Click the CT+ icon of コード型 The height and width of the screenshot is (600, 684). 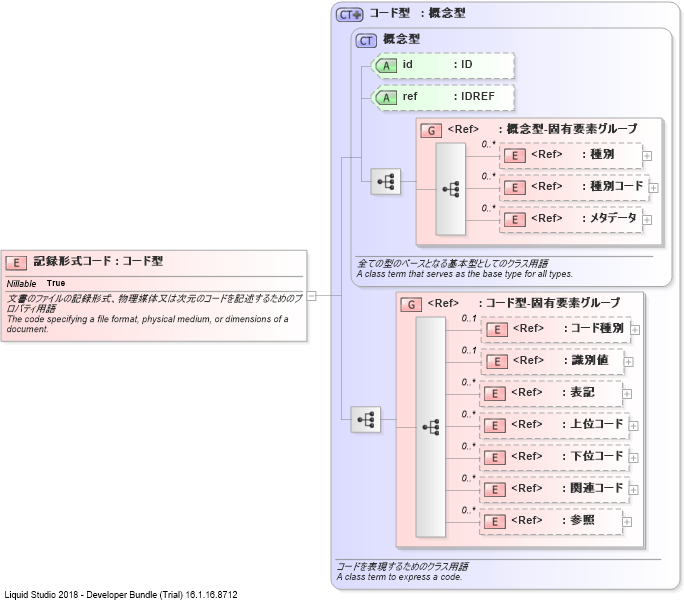click(x=349, y=15)
